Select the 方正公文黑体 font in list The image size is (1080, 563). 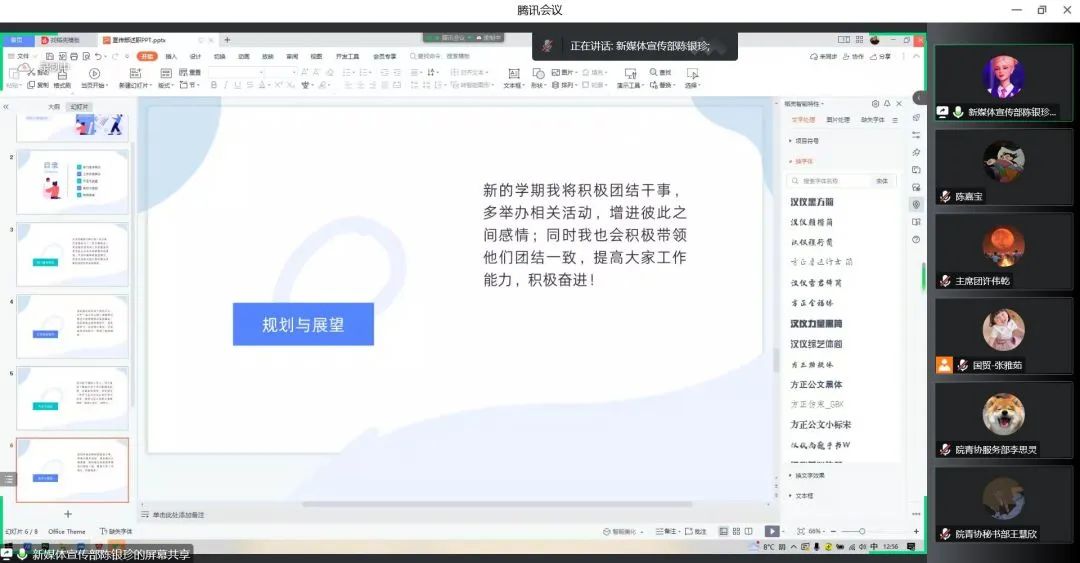point(816,384)
